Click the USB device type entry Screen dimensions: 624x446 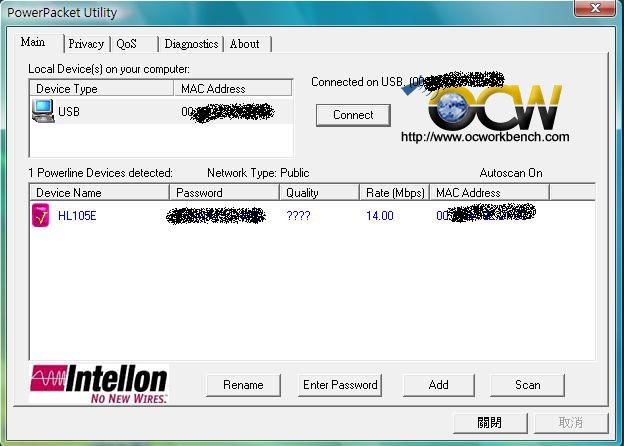tap(69, 112)
